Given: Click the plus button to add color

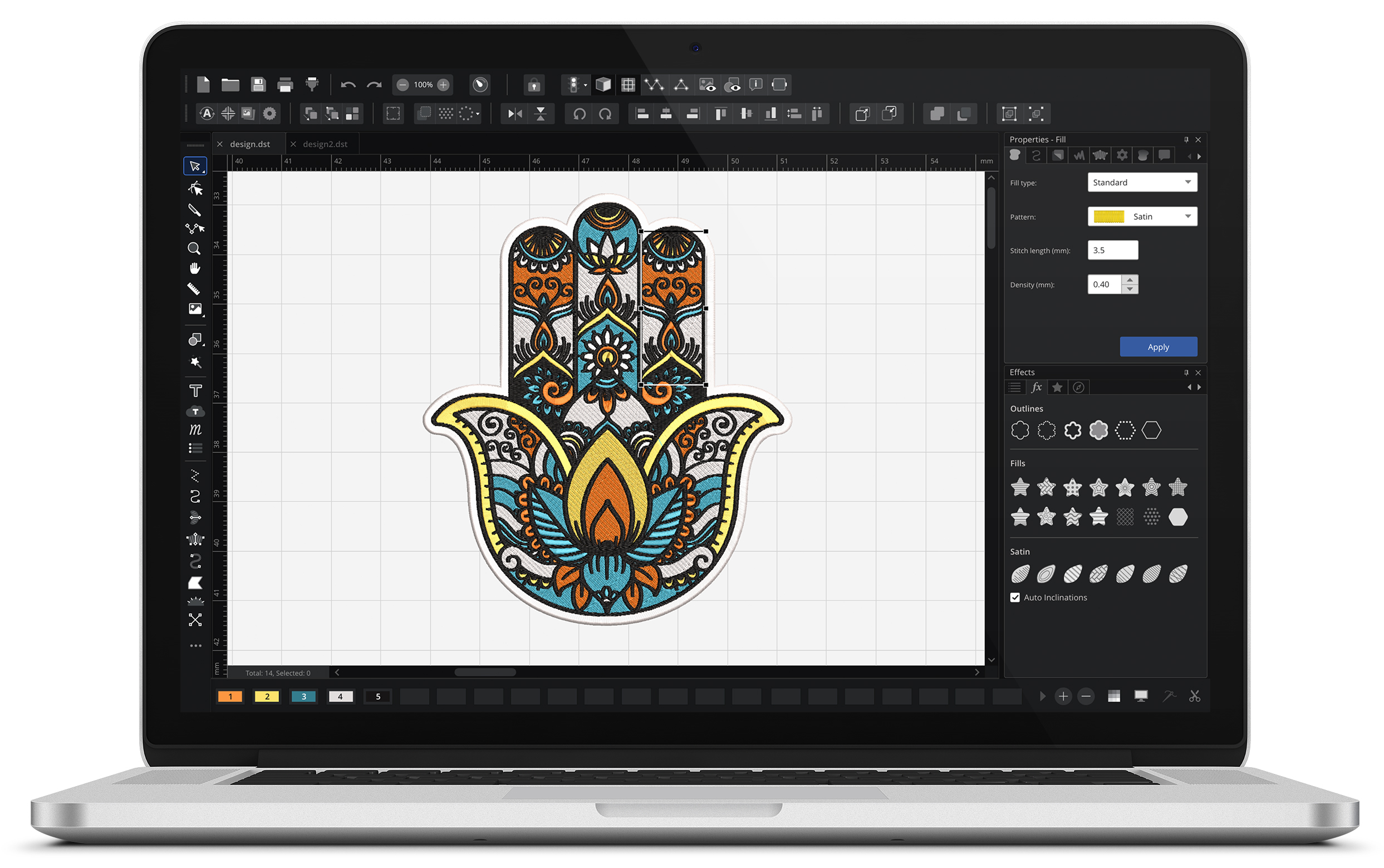Looking at the screenshot, I should pyautogui.click(x=1063, y=697).
